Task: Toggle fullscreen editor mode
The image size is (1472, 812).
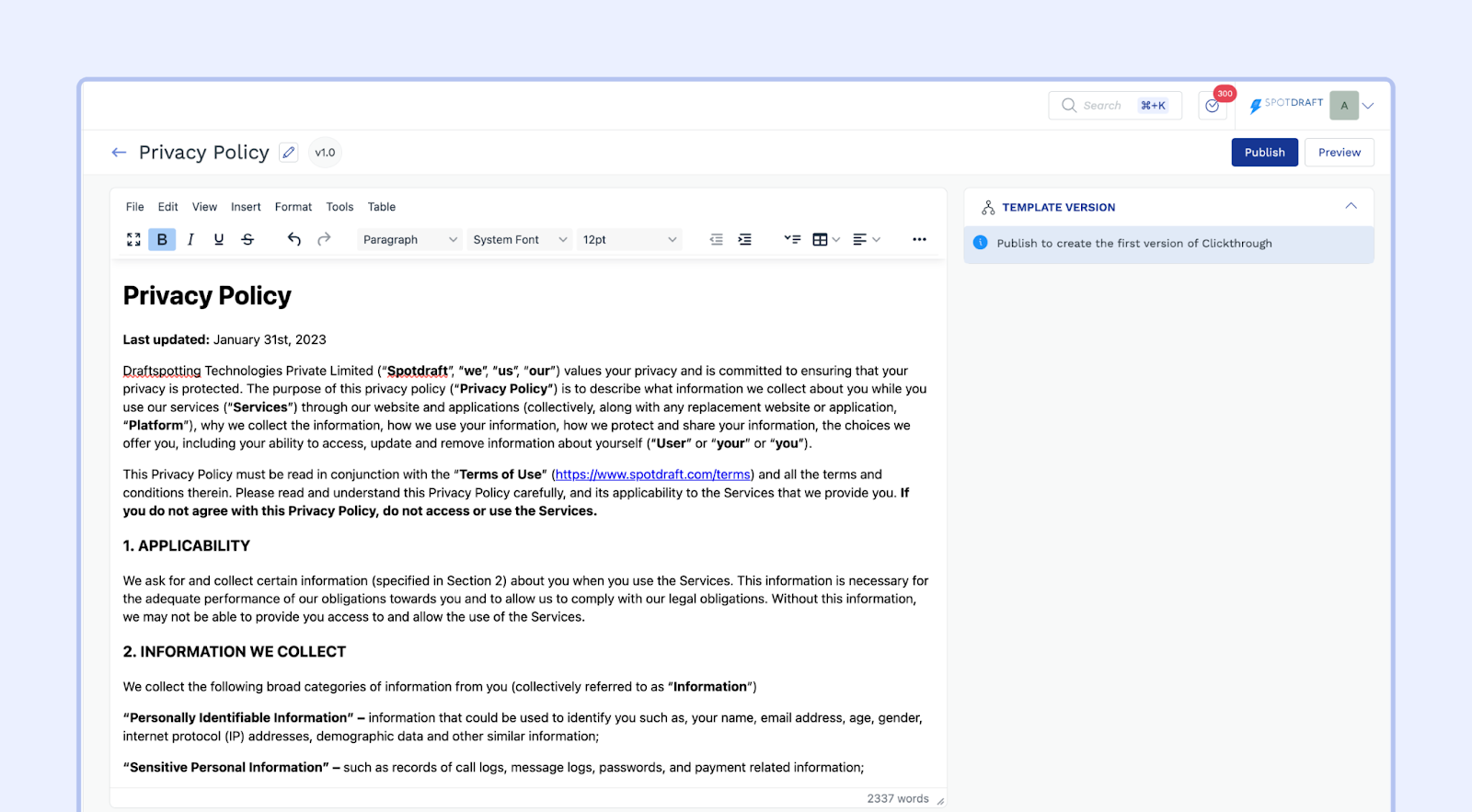Action: click(133, 239)
